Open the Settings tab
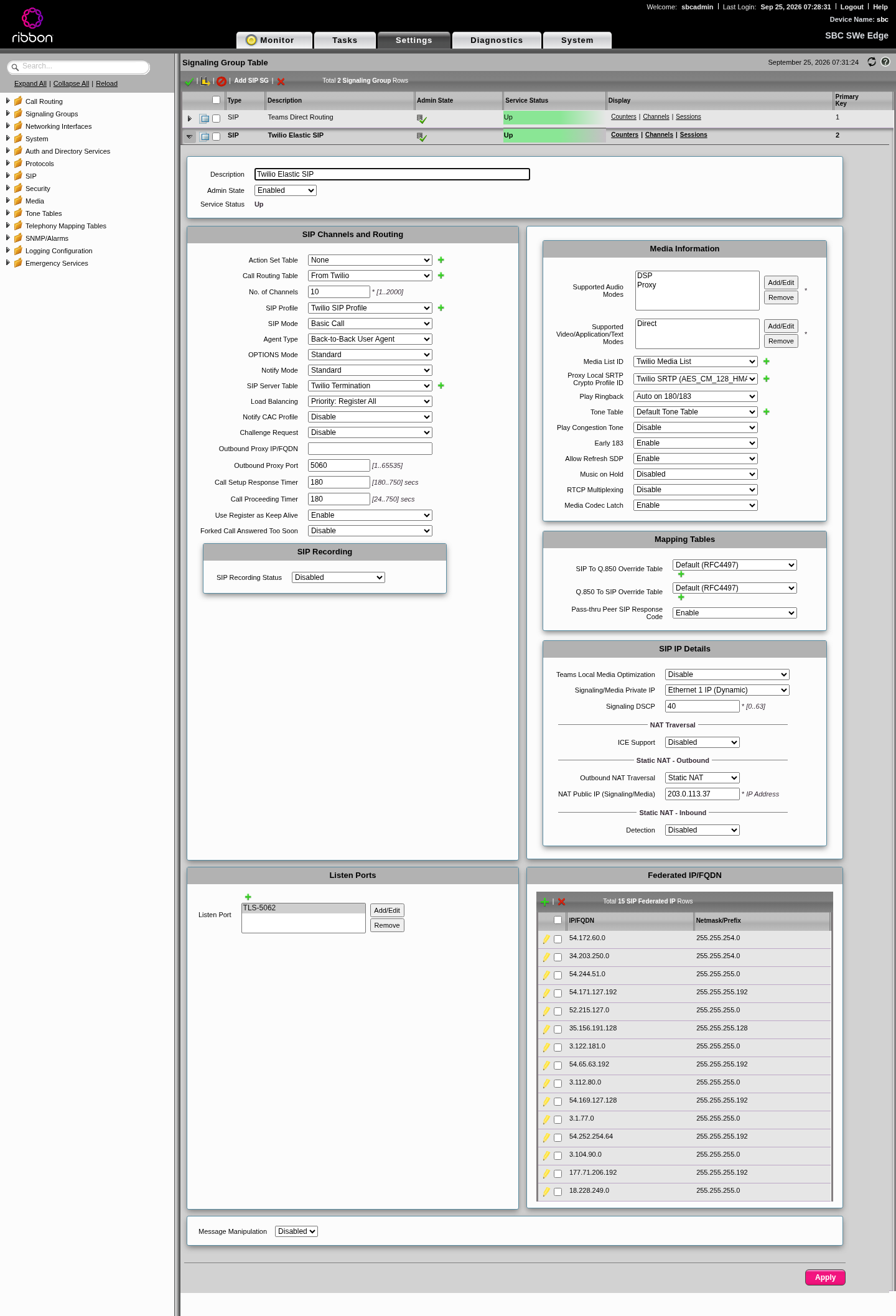The height and width of the screenshot is (1316, 896). pos(414,40)
